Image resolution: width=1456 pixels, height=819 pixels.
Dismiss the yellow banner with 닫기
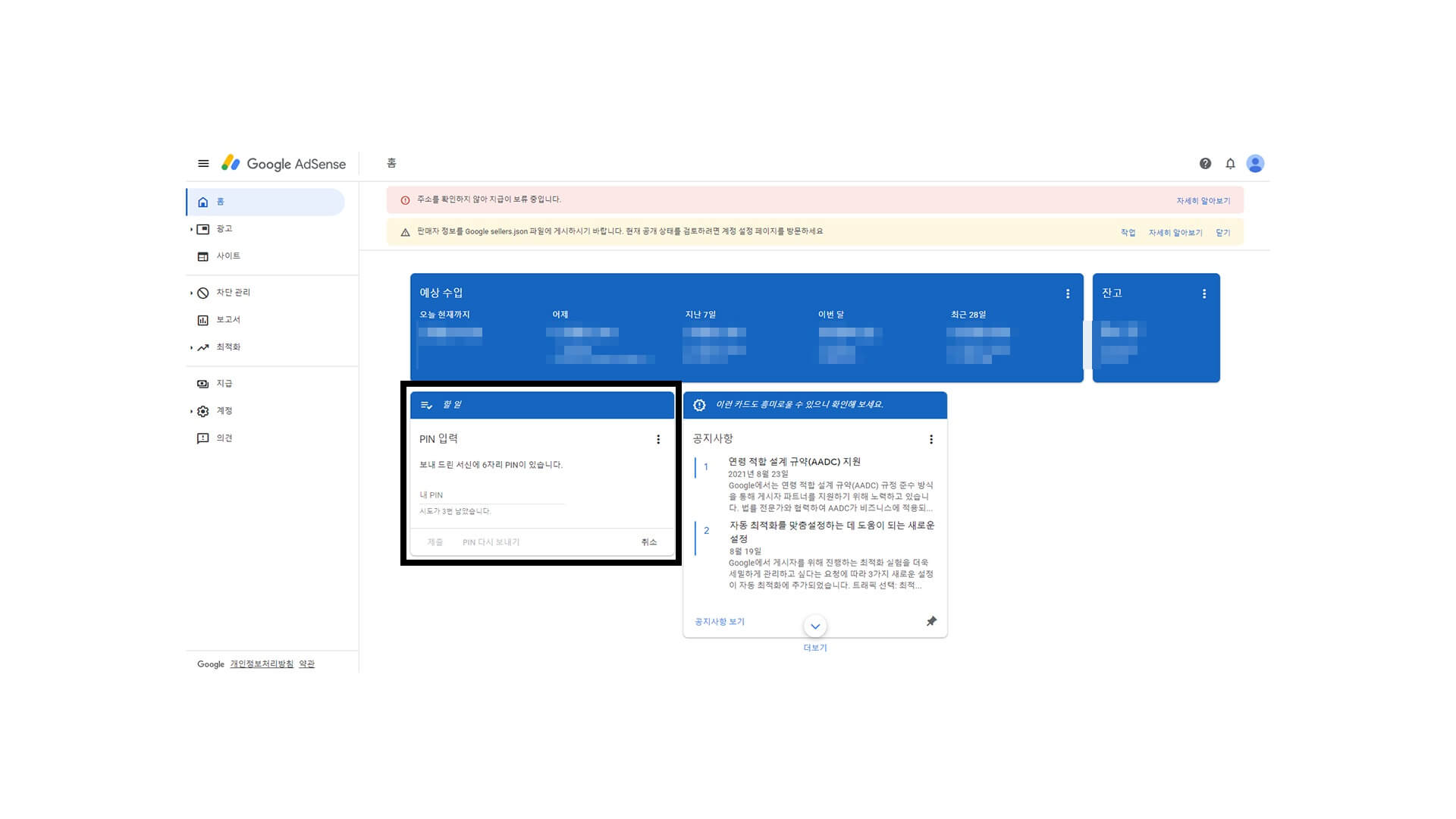click(x=1223, y=233)
